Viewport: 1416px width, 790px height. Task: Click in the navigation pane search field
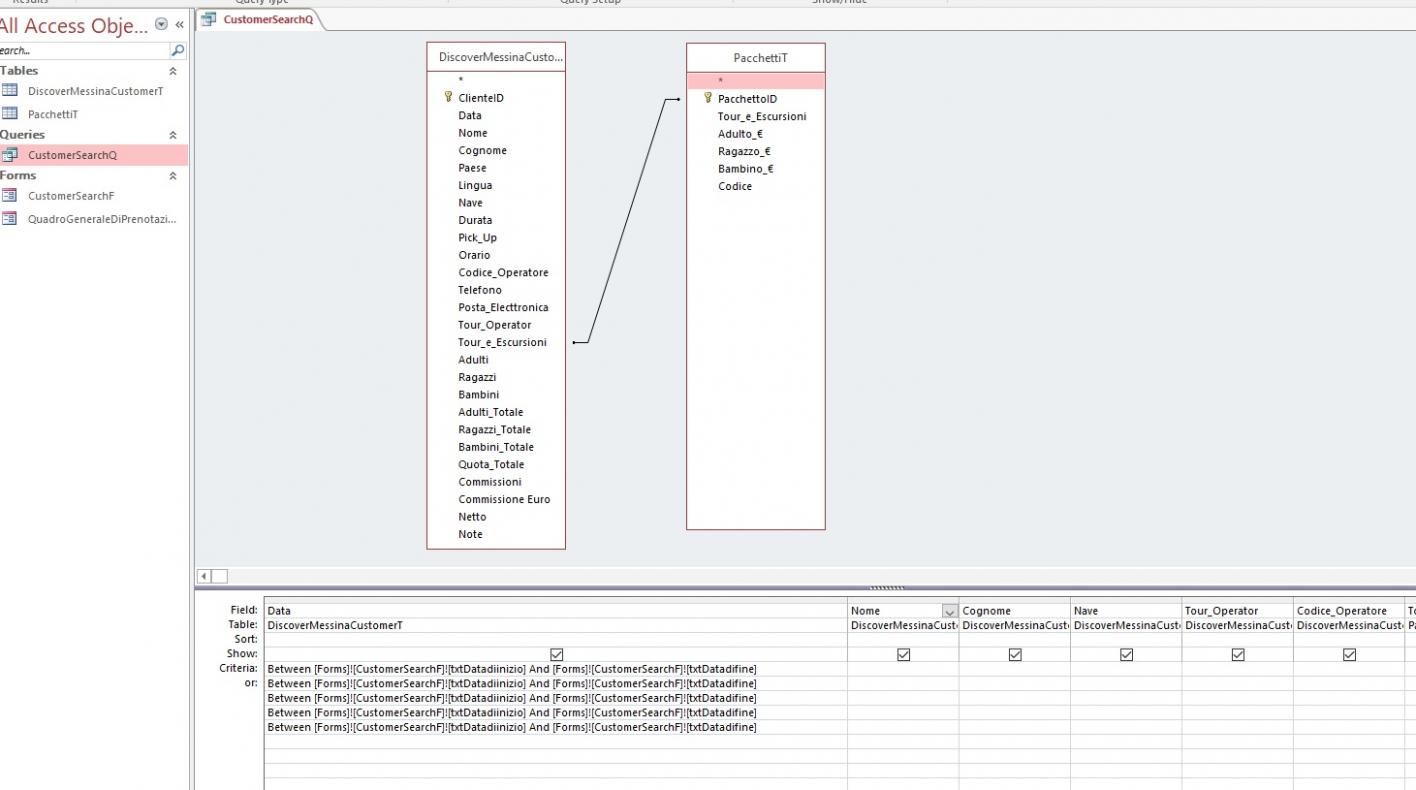click(x=84, y=50)
